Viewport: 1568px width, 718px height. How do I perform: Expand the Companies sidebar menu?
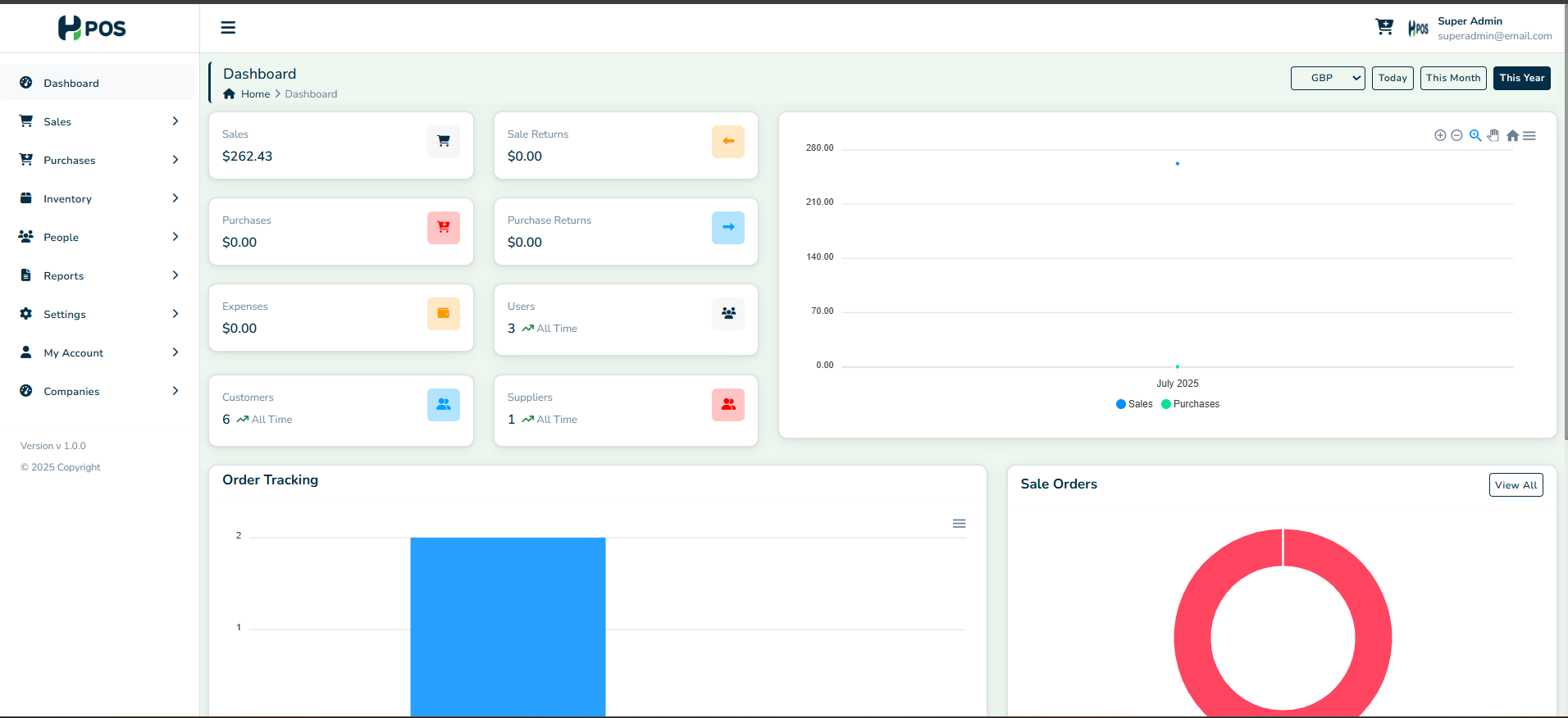pyautogui.click(x=98, y=391)
